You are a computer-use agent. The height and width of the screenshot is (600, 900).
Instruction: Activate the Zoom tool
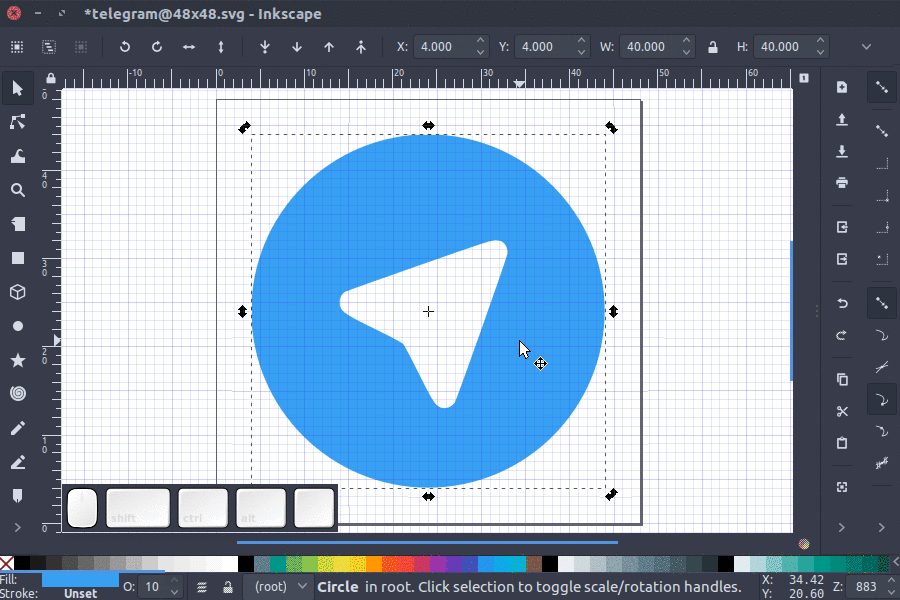(x=17, y=190)
